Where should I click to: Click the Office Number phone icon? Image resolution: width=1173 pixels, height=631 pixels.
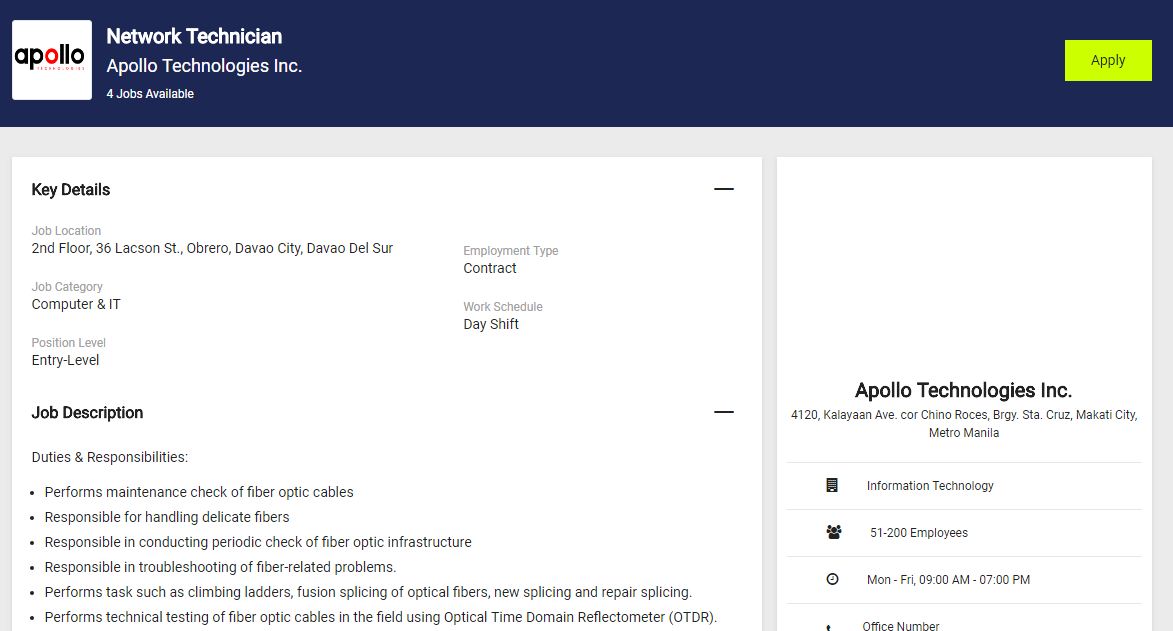(828, 627)
